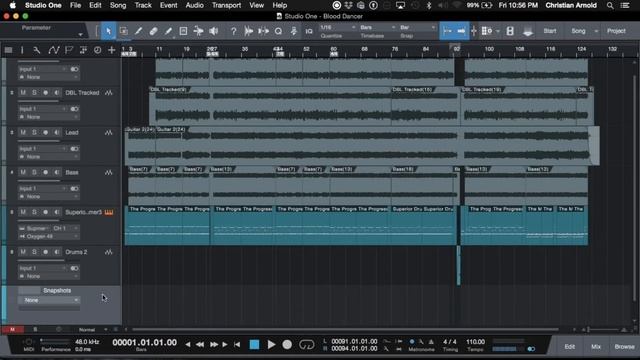Open the View menu

[x=256, y=5]
